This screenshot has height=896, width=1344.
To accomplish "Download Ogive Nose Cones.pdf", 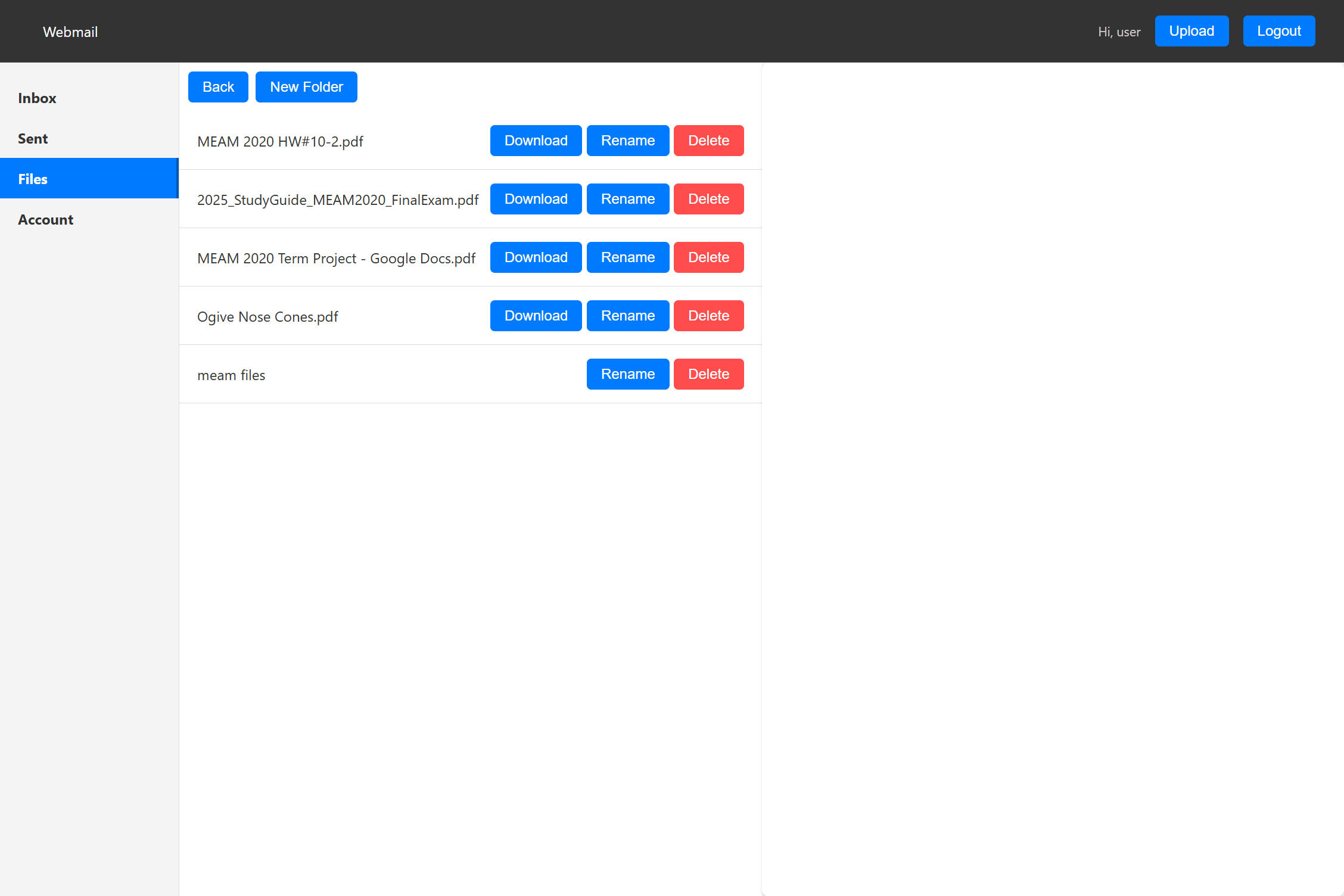I will (x=536, y=316).
